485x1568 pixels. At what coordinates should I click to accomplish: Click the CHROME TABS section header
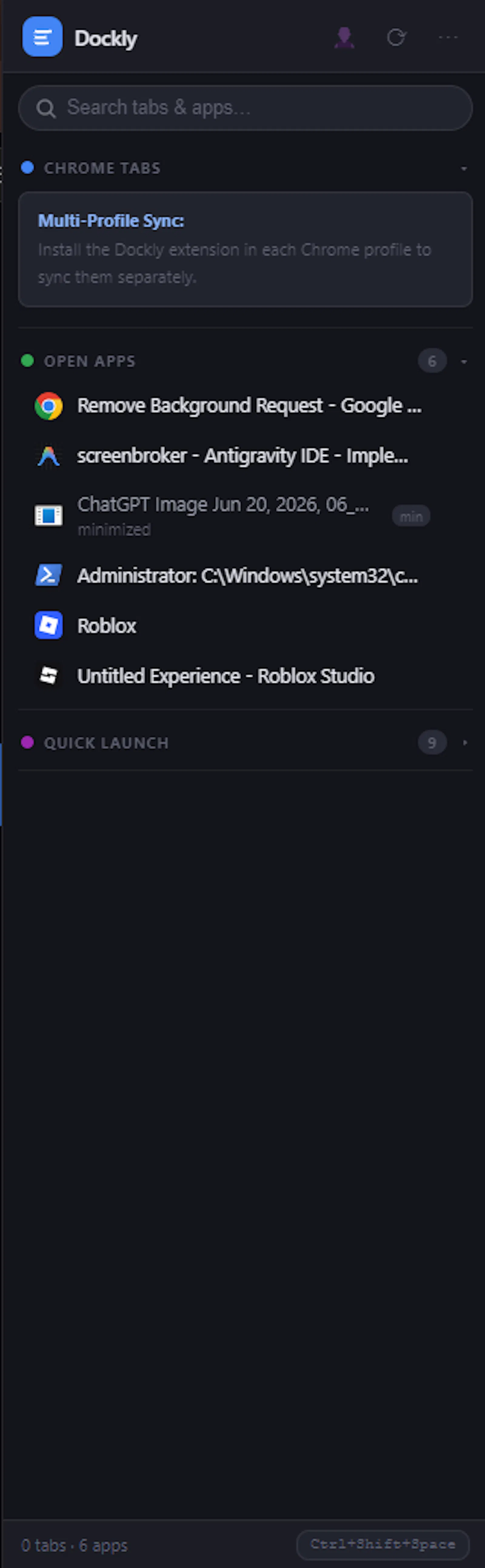[102, 168]
